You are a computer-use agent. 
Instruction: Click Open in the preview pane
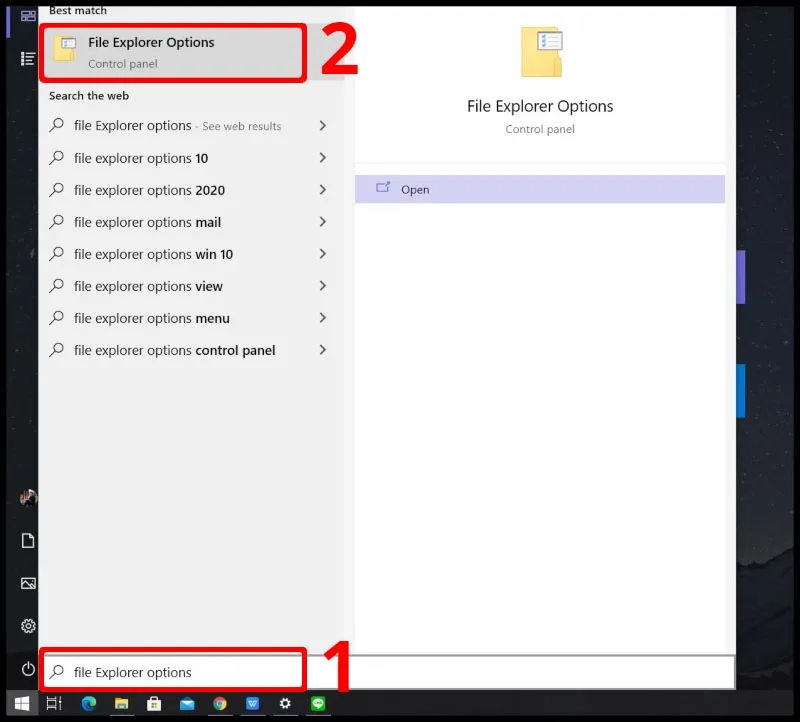pyautogui.click(x=539, y=189)
